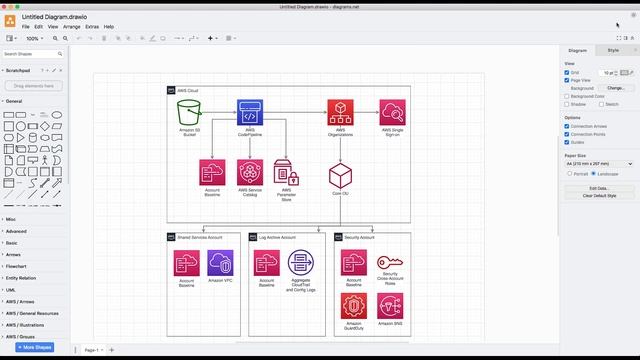Open the insert plus dropdown
Image resolution: width=640 pixels, height=360 pixels.
pyautogui.click(x=212, y=38)
